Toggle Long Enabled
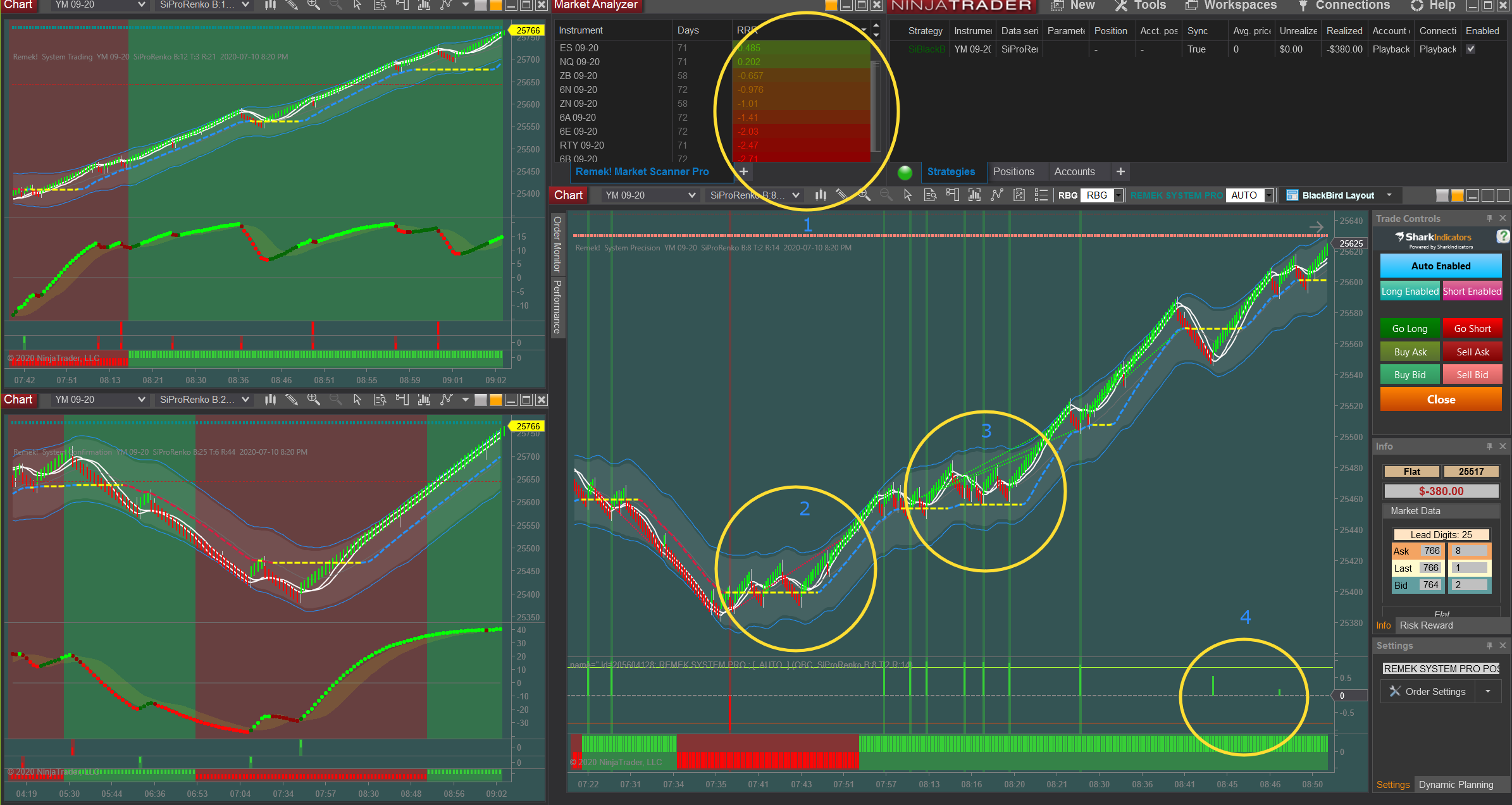This screenshot has height=805, width=1512. [1410, 291]
